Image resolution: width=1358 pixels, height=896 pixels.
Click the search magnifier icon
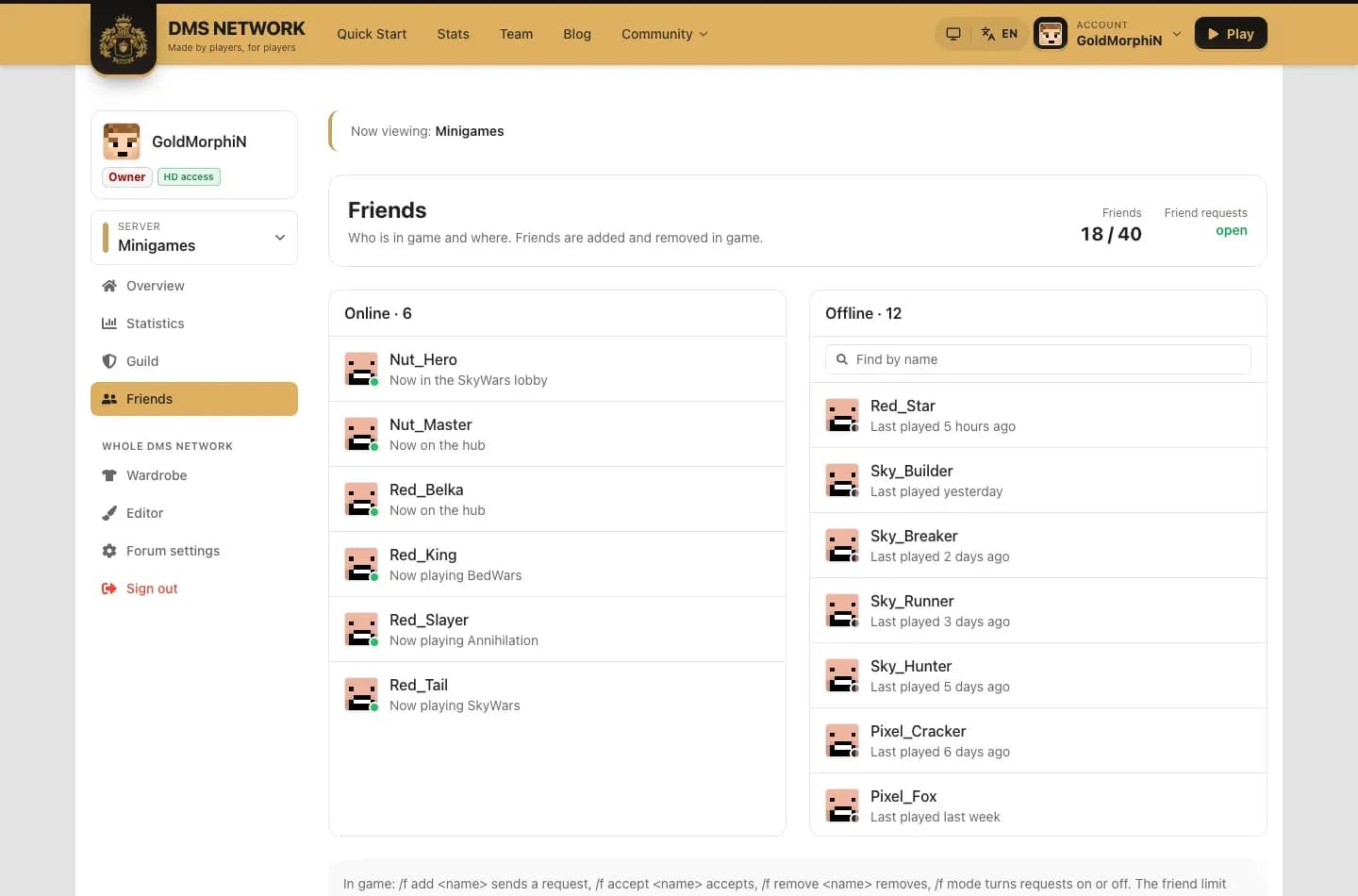842,359
